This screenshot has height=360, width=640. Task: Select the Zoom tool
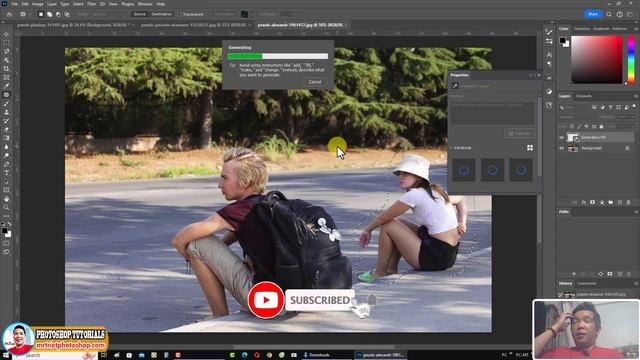[6, 207]
